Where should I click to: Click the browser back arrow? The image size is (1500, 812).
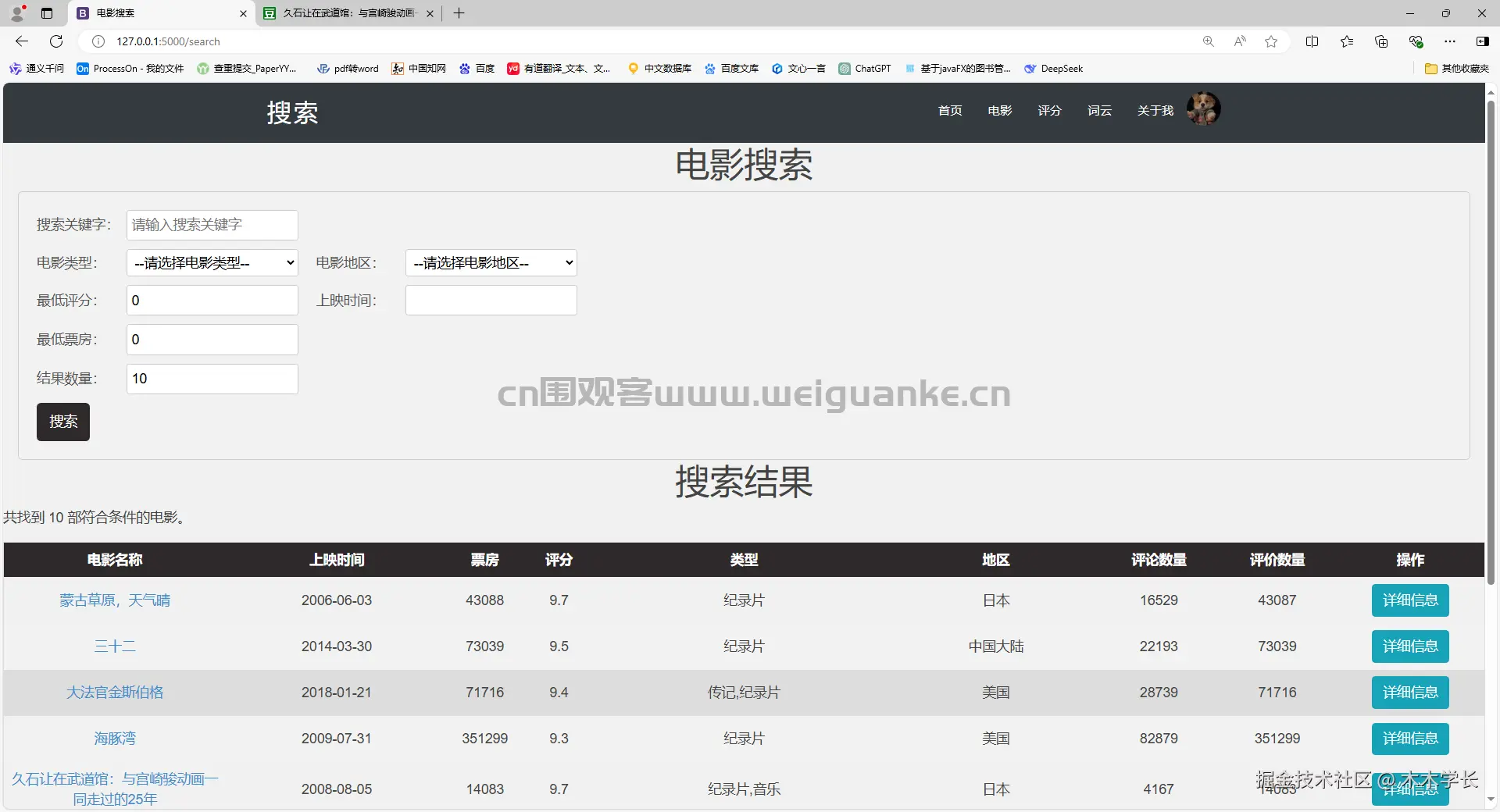tap(22, 41)
